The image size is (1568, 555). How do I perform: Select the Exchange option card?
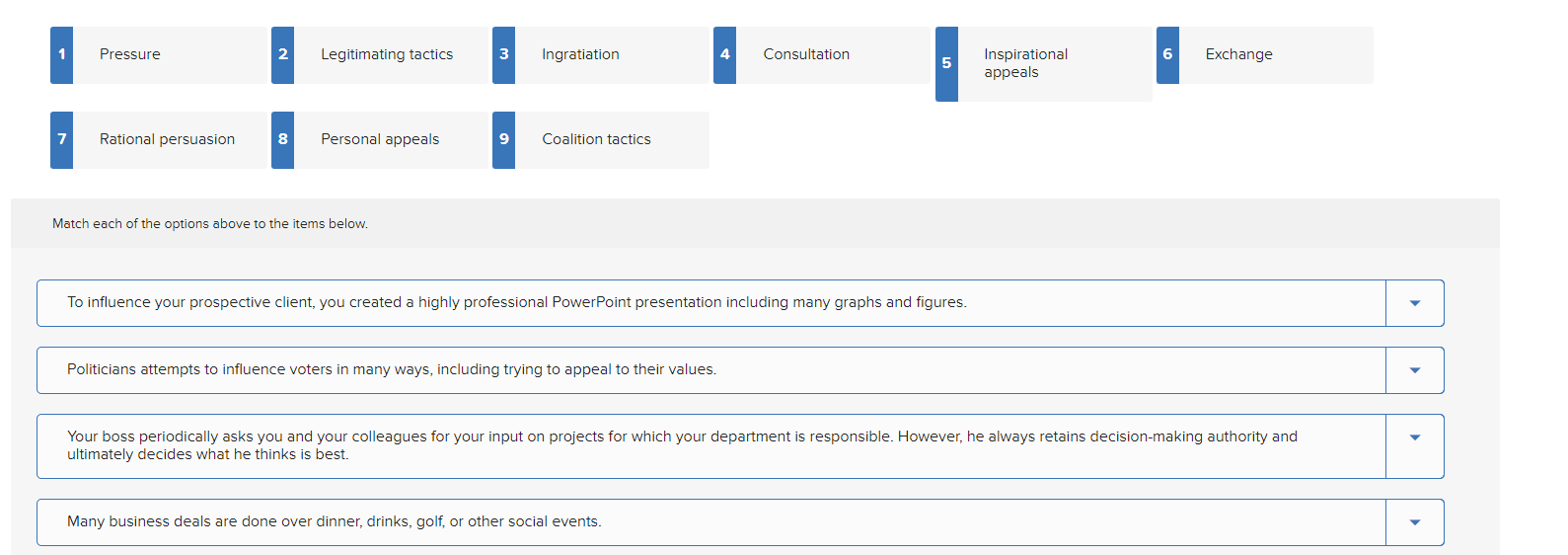[1275, 54]
